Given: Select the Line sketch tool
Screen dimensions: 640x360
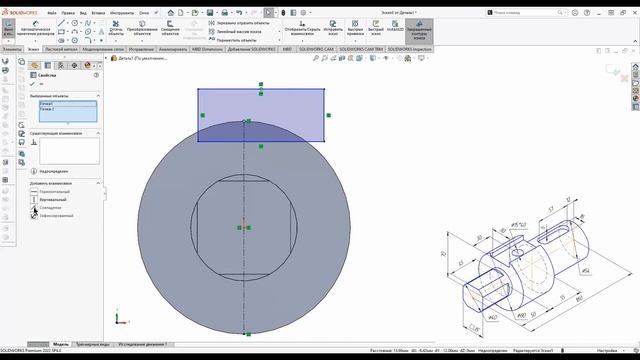Looking at the screenshot, I should tap(61, 23).
